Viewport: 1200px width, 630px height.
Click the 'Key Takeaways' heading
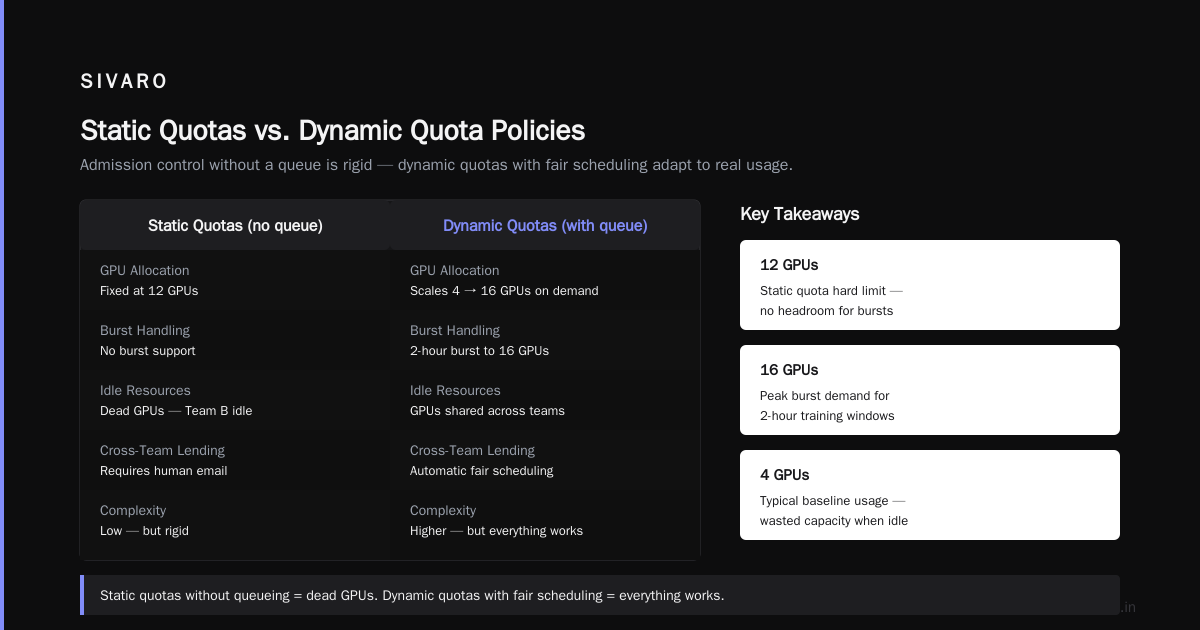click(800, 214)
